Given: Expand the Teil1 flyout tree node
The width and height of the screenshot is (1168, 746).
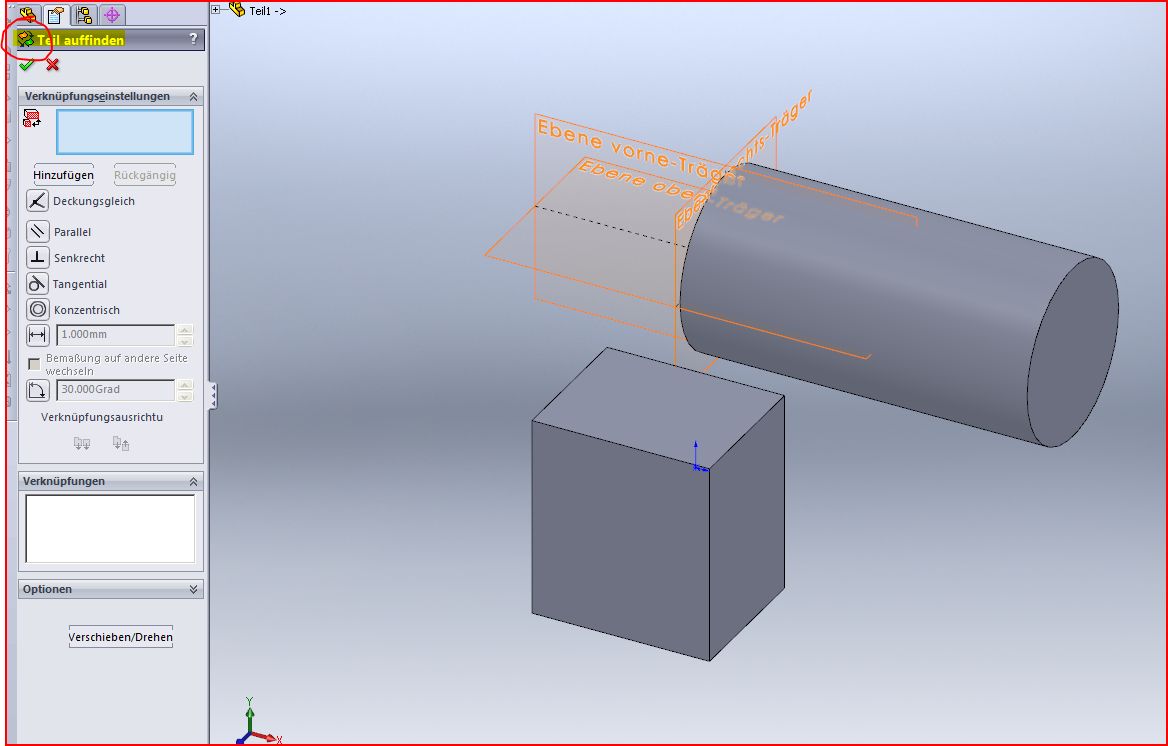Looking at the screenshot, I should click(216, 10).
